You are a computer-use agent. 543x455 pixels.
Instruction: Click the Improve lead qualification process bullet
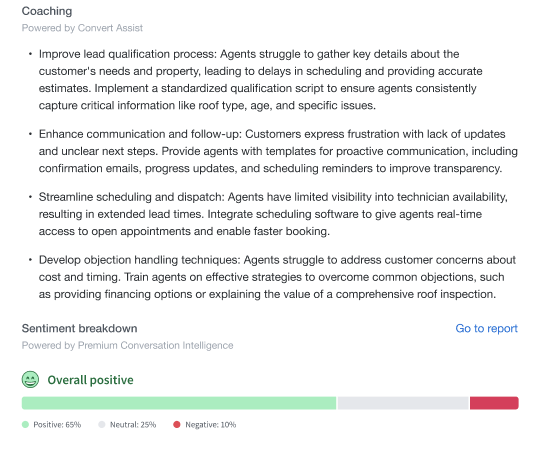click(260, 80)
